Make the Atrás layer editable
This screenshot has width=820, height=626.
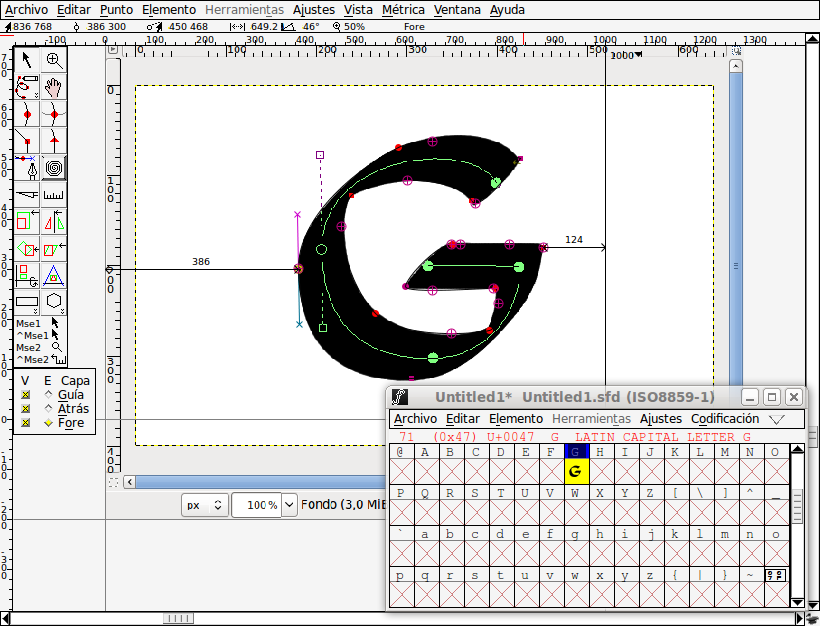tap(49, 409)
